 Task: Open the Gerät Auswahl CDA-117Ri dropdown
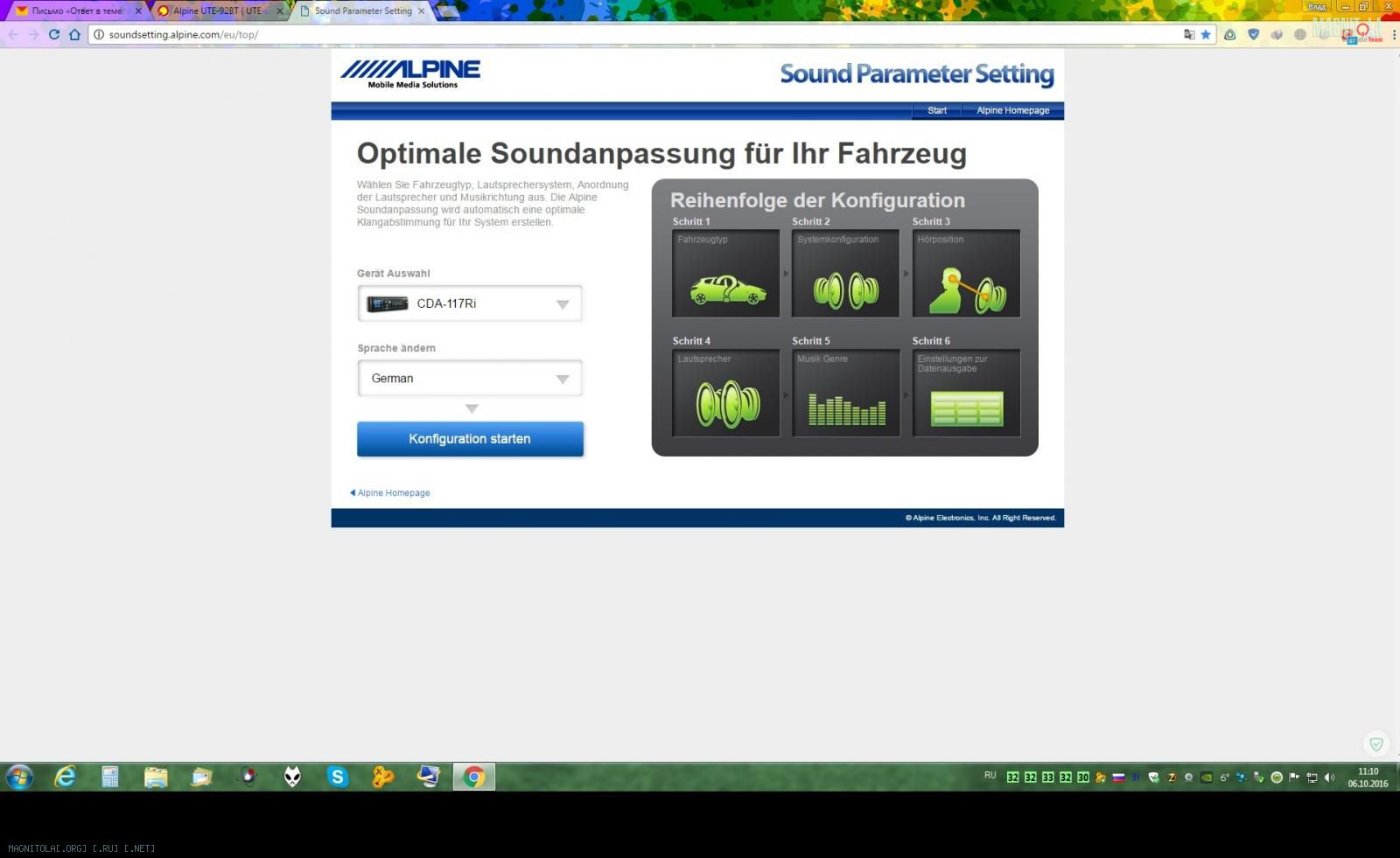(470, 303)
